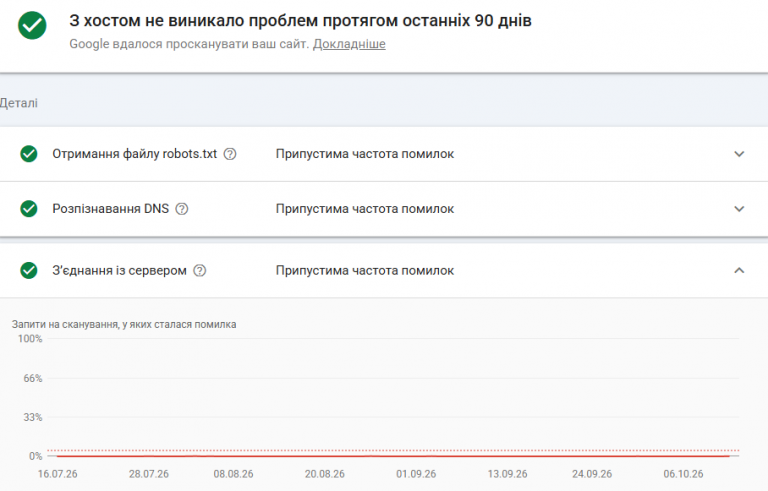
Task: Collapse the З'єднання із сервером section
Action: 739,270
